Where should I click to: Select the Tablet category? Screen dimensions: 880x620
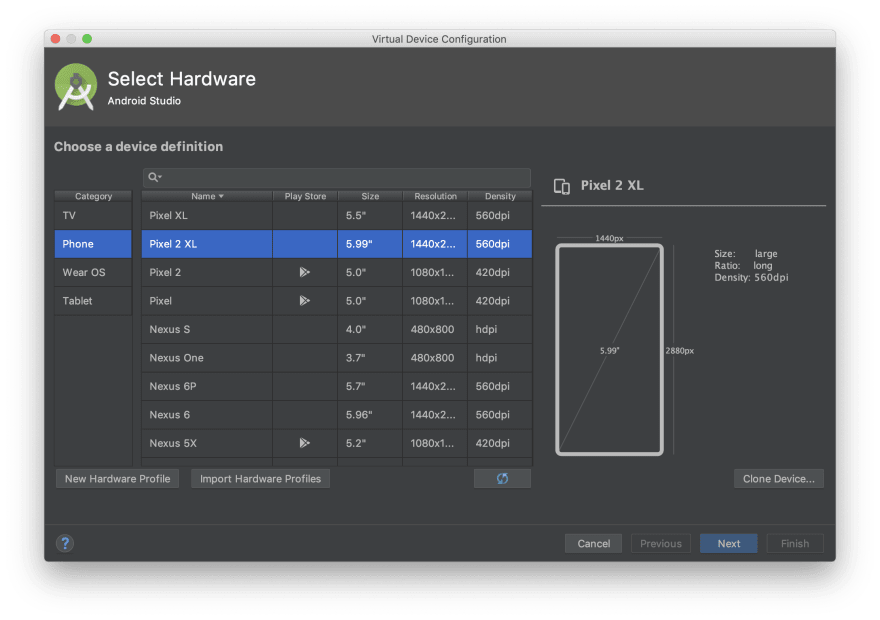pos(93,301)
